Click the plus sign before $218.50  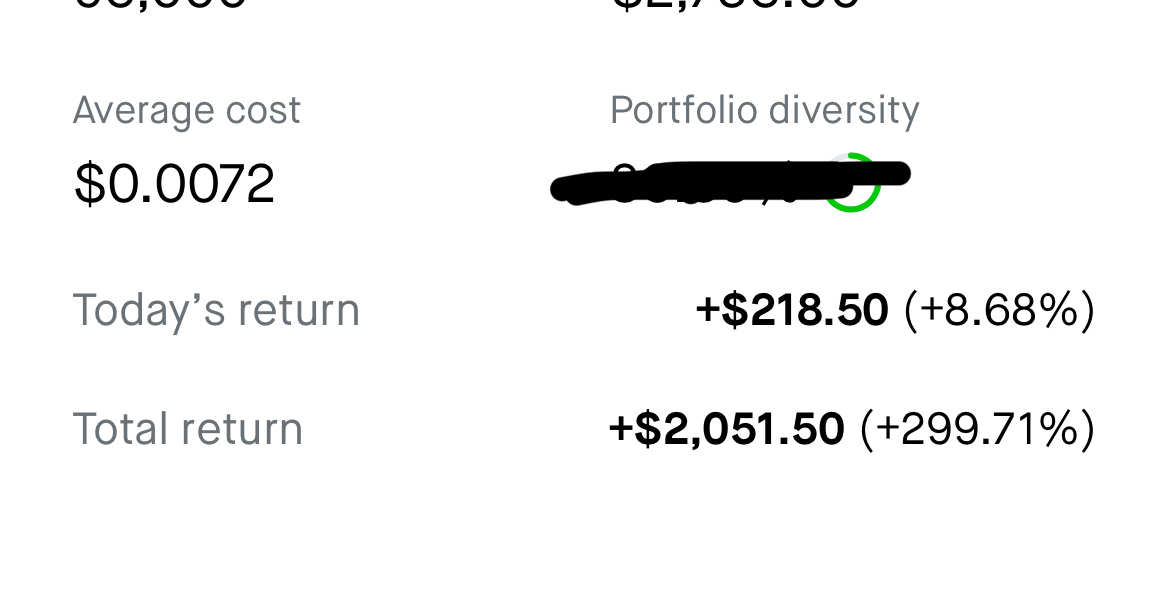pyautogui.click(x=706, y=310)
